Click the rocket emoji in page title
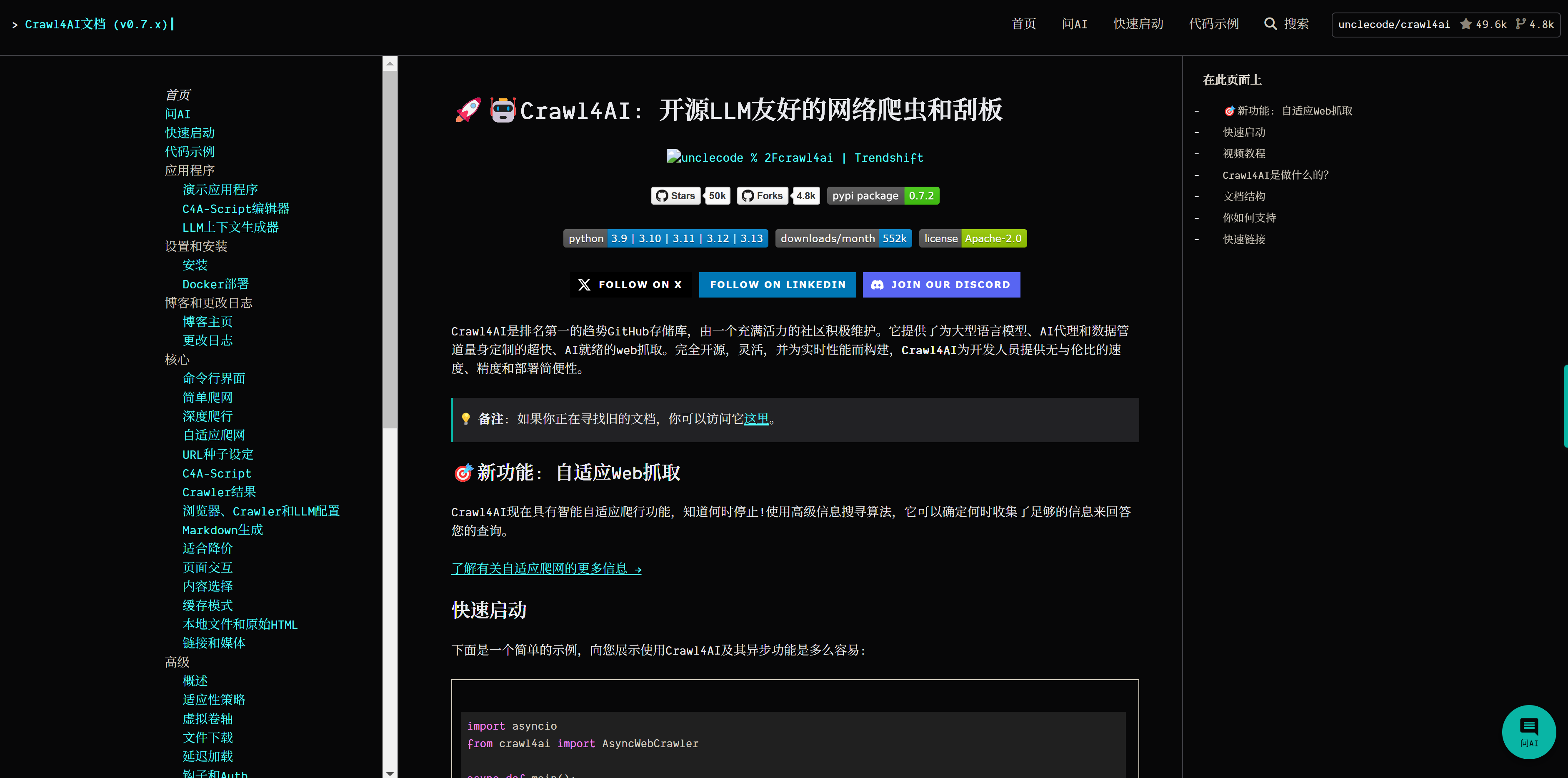The width and height of the screenshot is (1568, 778). pos(468,110)
